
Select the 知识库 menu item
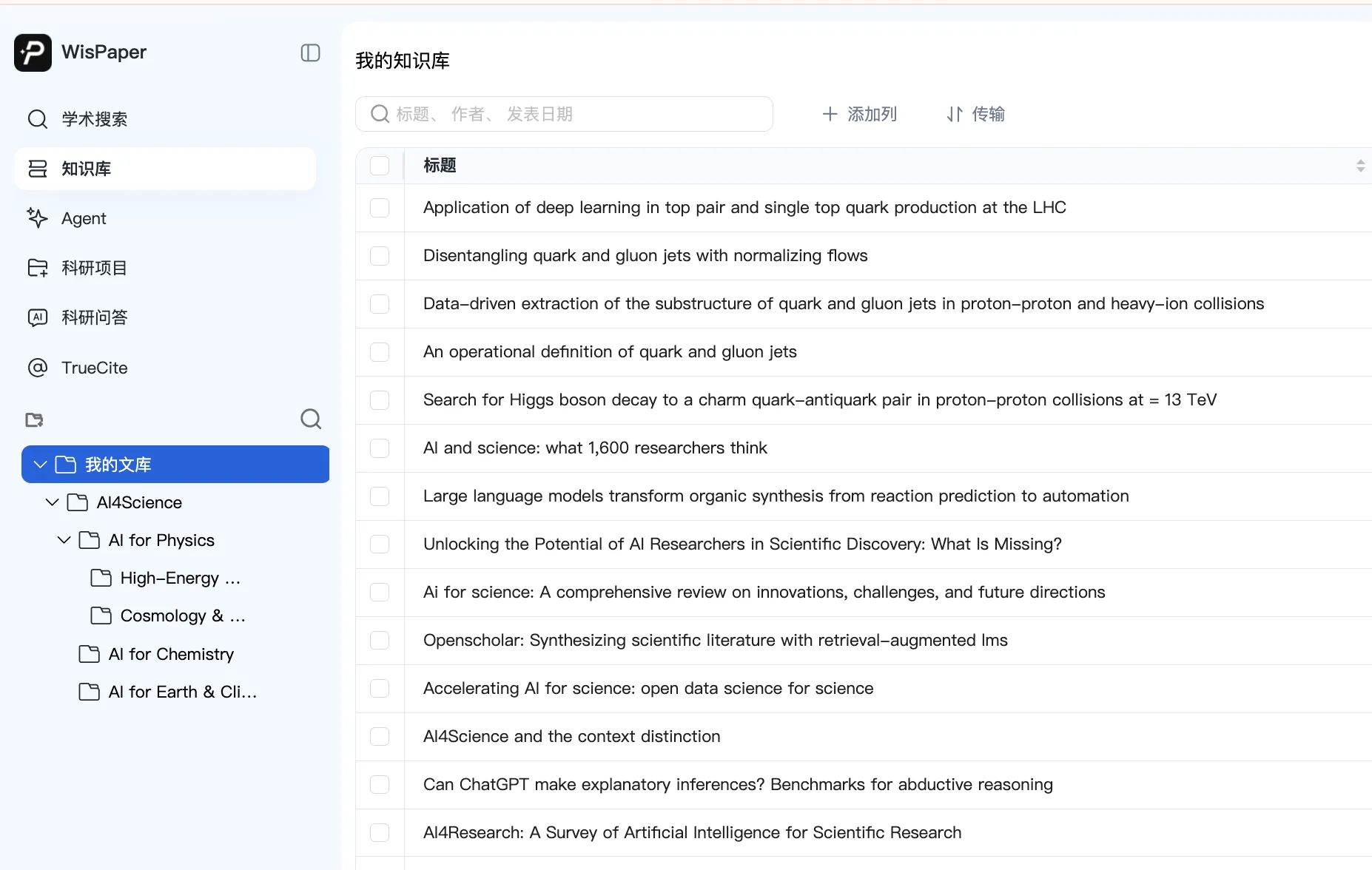pos(165,169)
